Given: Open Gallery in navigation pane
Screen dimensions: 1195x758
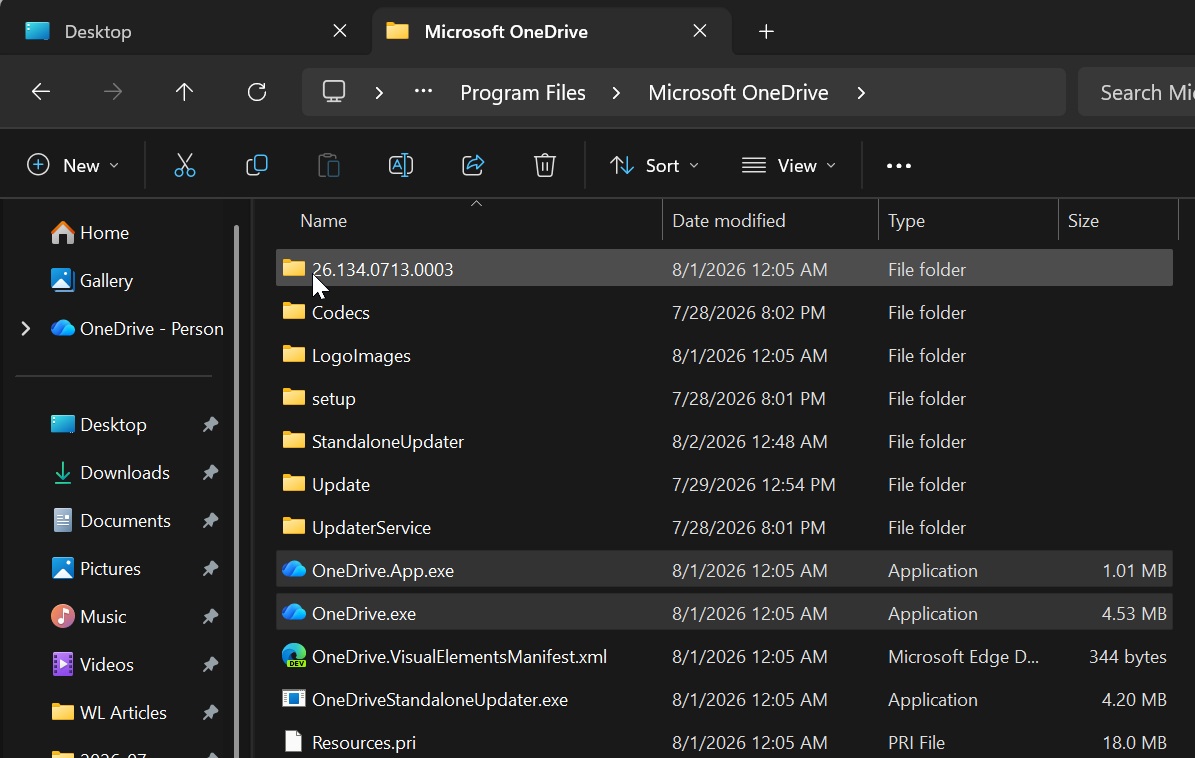Looking at the screenshot, I should click(91, 280).
